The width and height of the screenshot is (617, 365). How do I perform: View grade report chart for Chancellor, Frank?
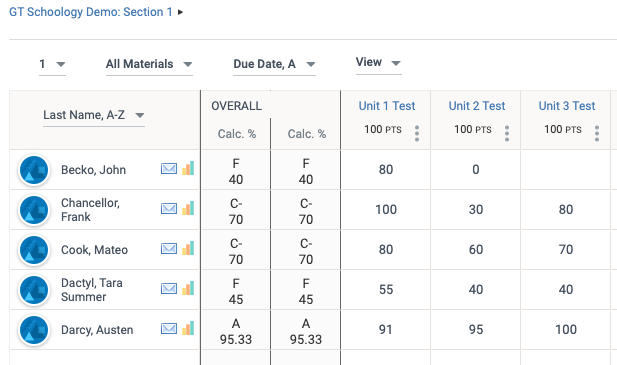[x=188, y=208]
